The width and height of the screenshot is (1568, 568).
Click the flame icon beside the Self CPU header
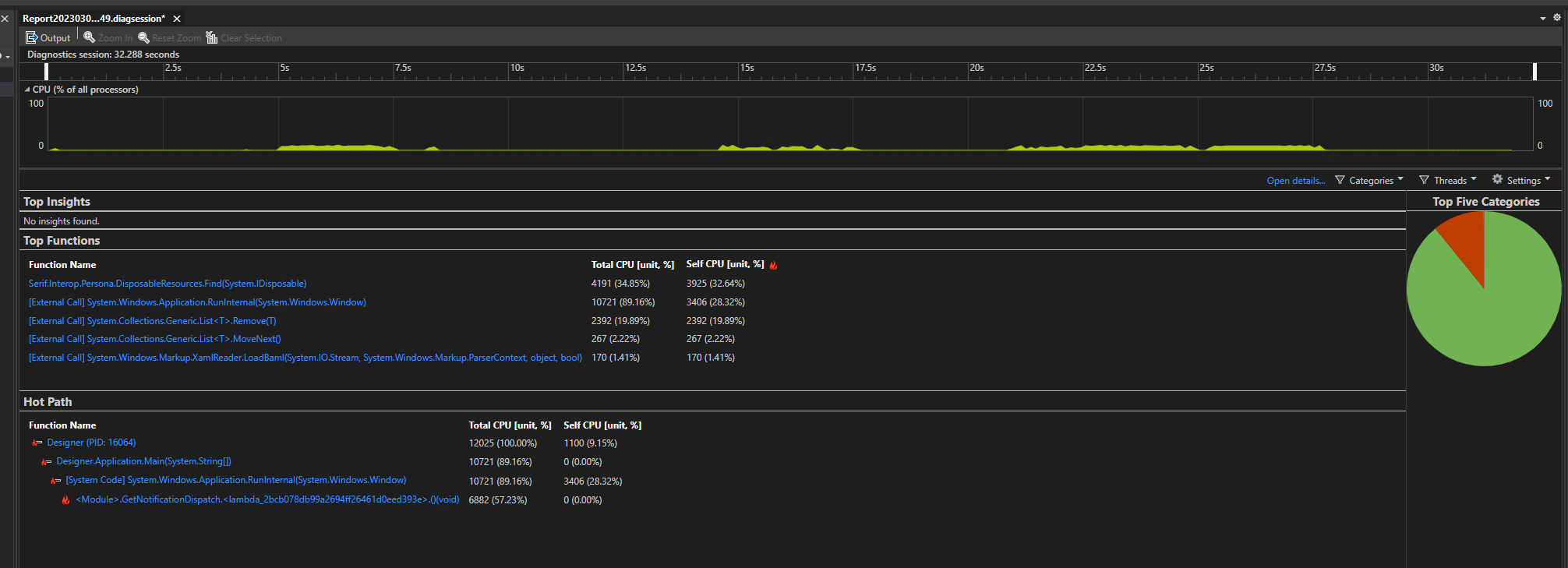[774, 266]
